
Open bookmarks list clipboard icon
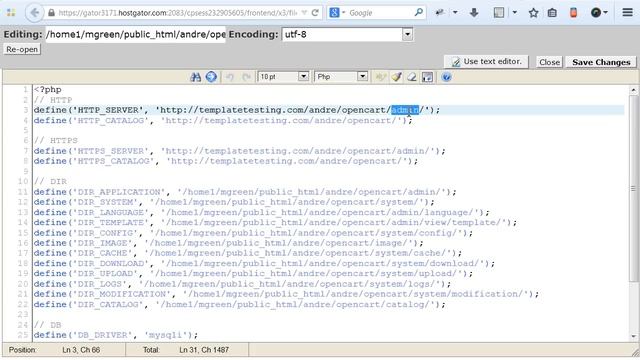(552, 13)
